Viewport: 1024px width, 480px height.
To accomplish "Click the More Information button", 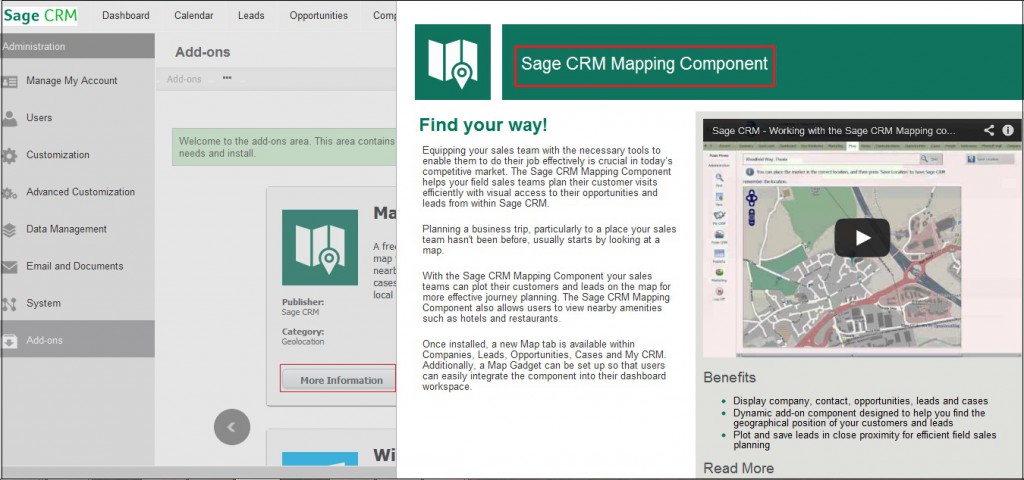I will pos(338,379).
